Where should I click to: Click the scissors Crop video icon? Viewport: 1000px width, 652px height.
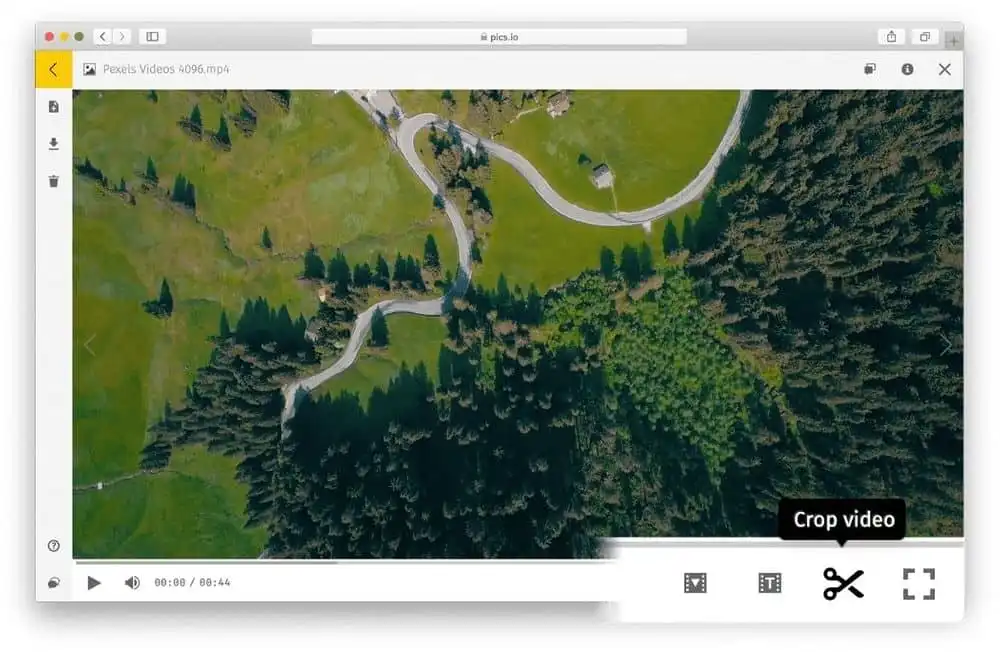coord(843,583)
